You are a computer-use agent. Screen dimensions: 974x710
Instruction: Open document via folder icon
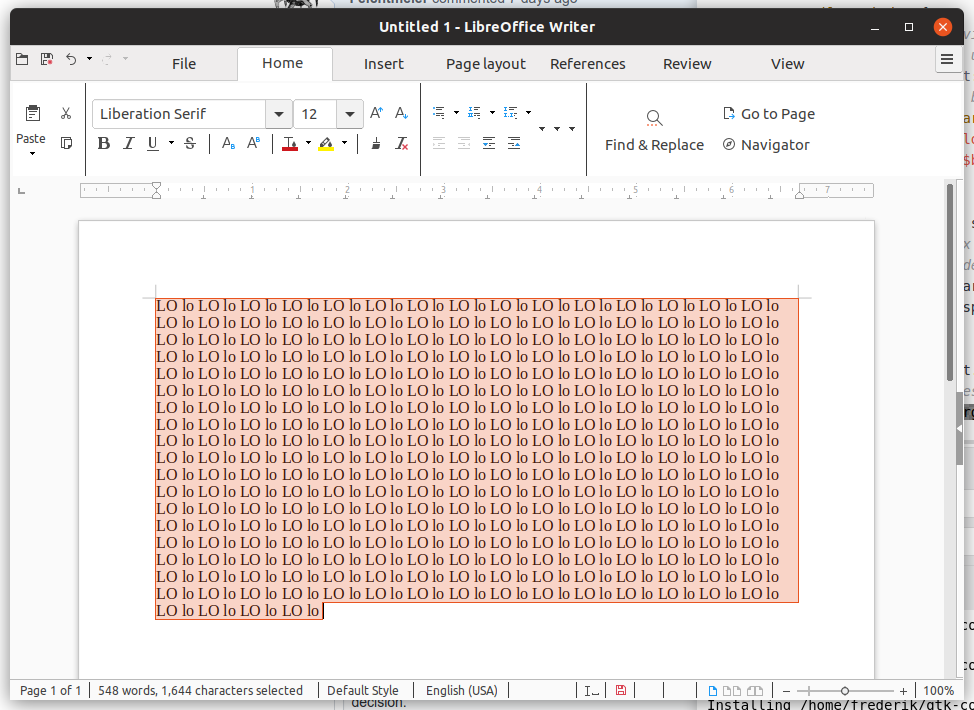click(22, 60)
